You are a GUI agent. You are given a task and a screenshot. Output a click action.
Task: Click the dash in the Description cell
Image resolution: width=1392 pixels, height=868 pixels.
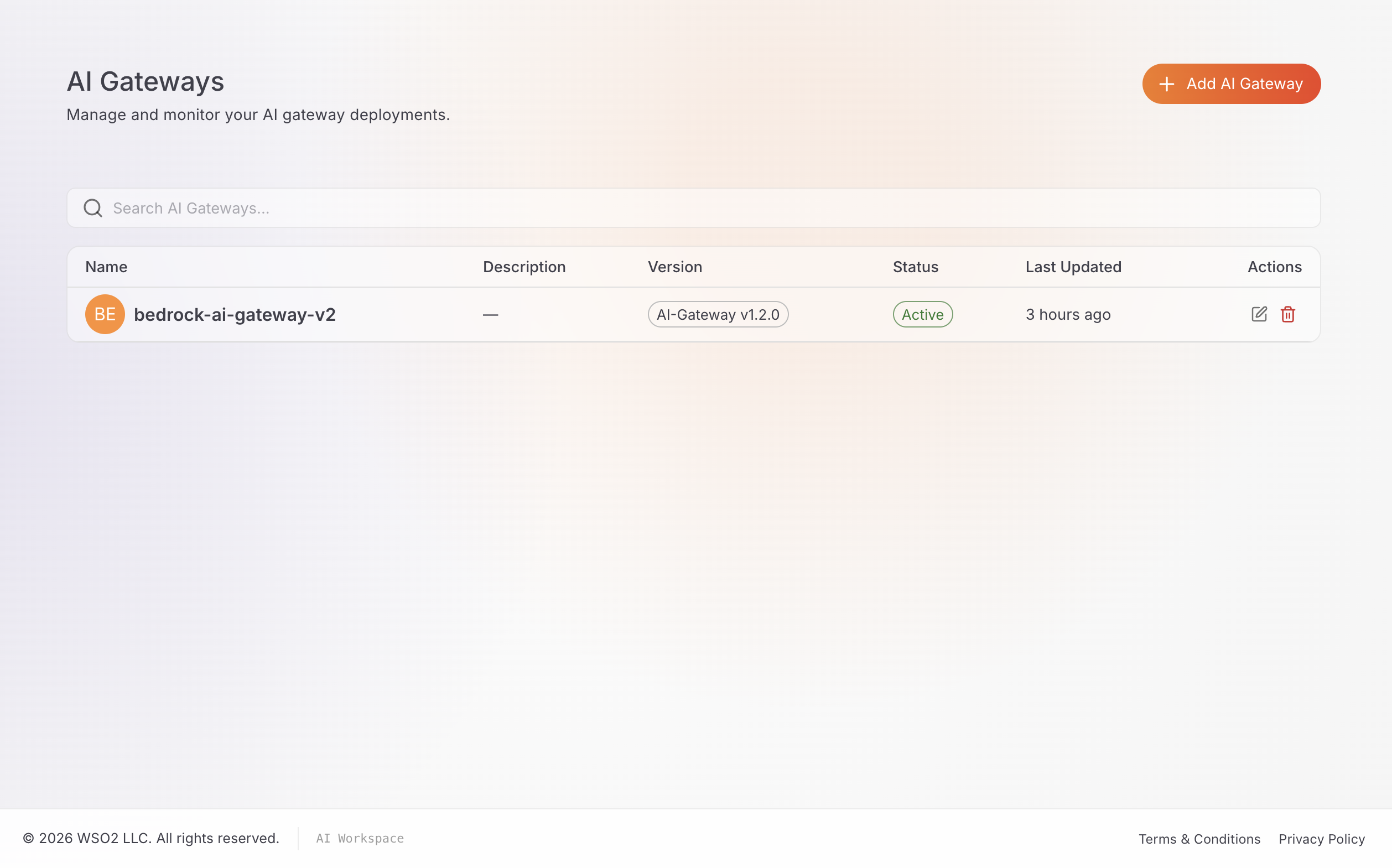[490, 315]
